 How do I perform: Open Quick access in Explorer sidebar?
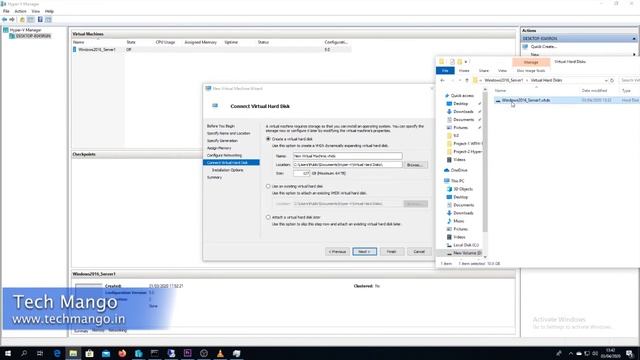click(x=462, y=96)
